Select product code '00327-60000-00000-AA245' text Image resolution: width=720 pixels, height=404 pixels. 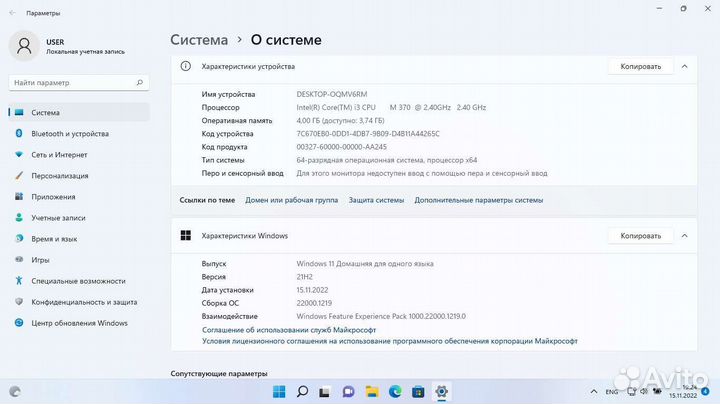tap(342, 147)
